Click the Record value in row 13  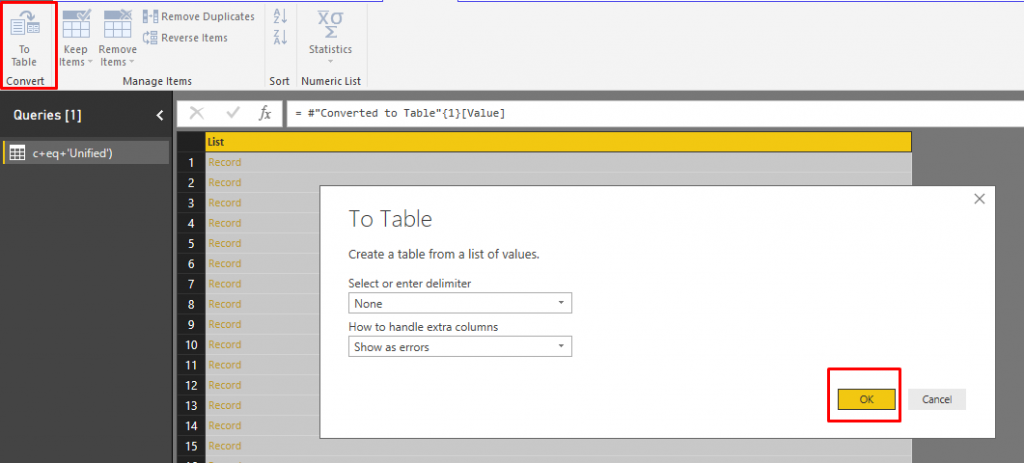click(x=225, y=405)
